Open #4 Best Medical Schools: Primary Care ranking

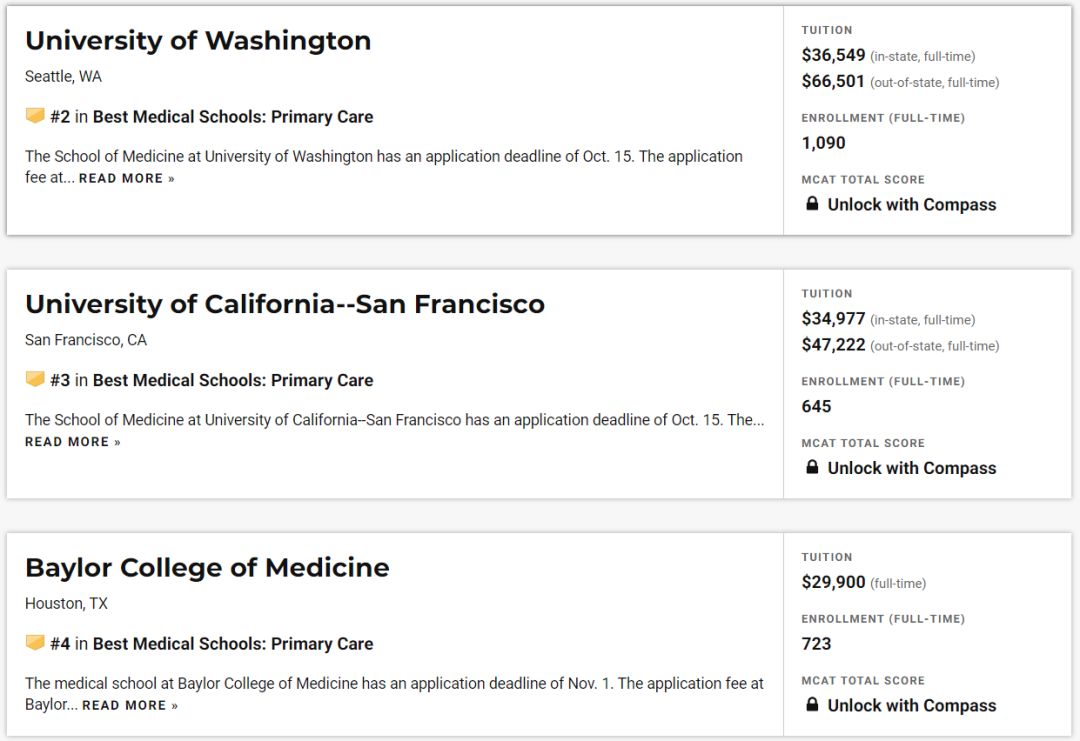click(233, 644)
